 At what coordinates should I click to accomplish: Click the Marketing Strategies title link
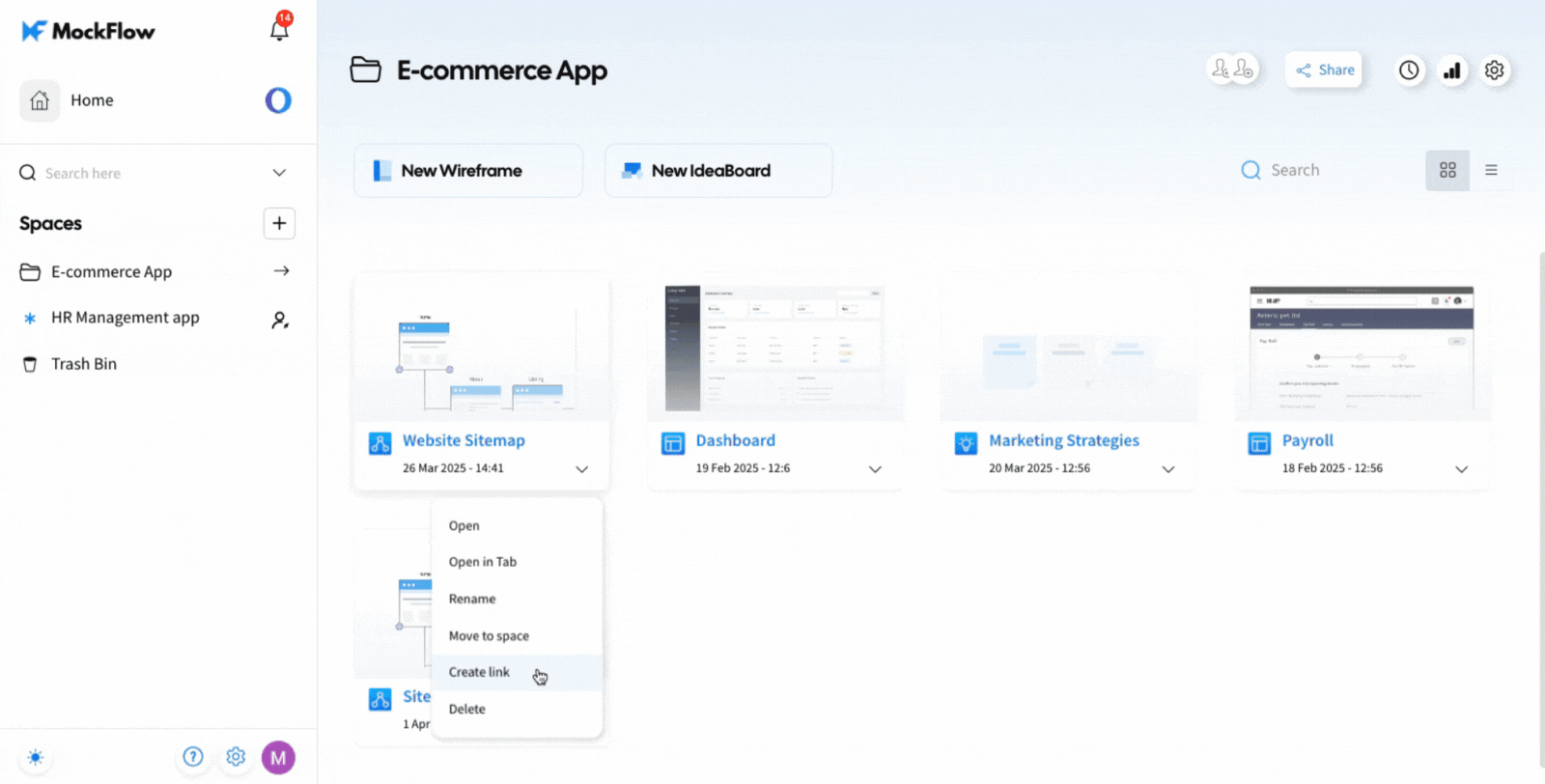pyautogui.click(x=1063, y=440)
